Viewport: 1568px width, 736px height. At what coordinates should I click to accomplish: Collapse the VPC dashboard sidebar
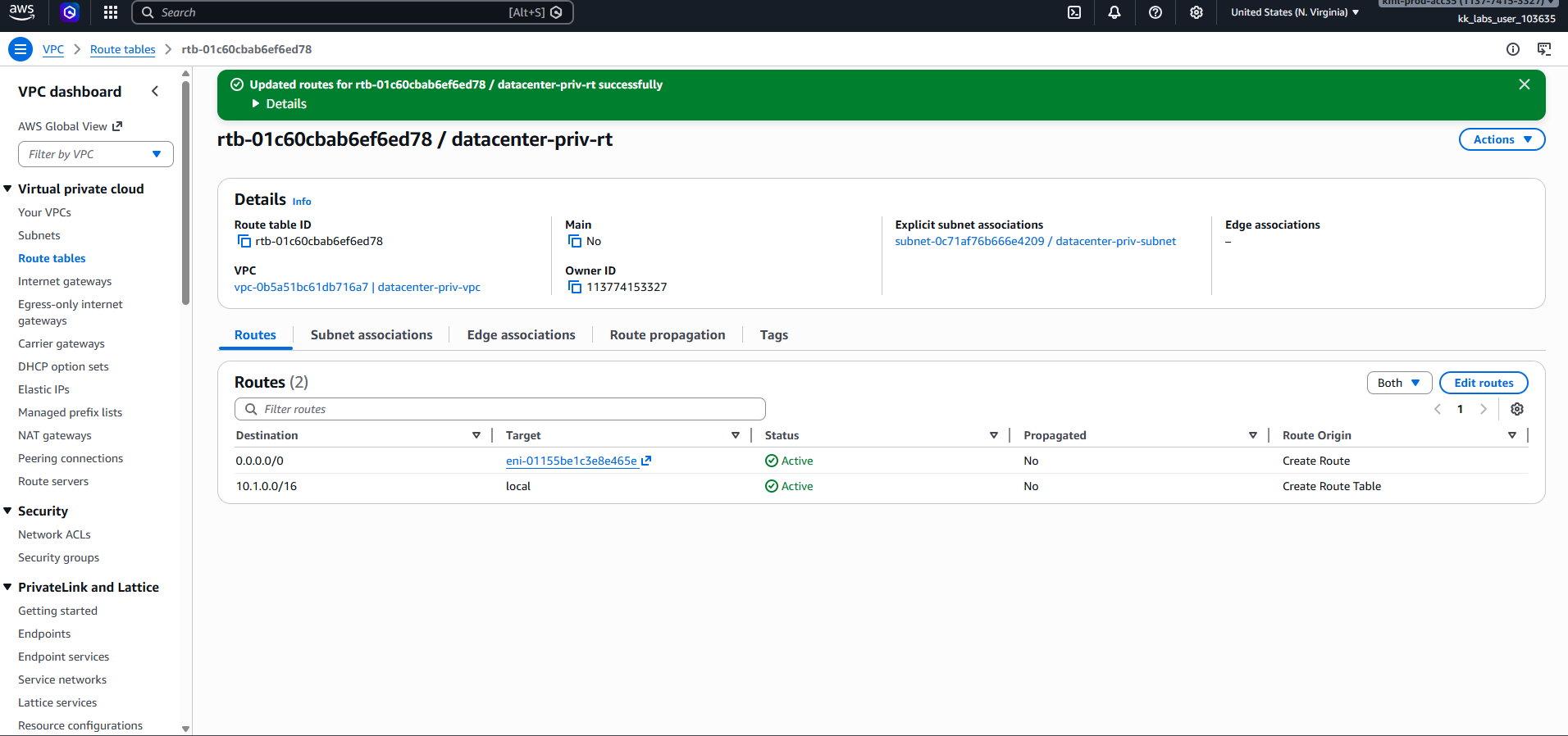coord(155,91)
